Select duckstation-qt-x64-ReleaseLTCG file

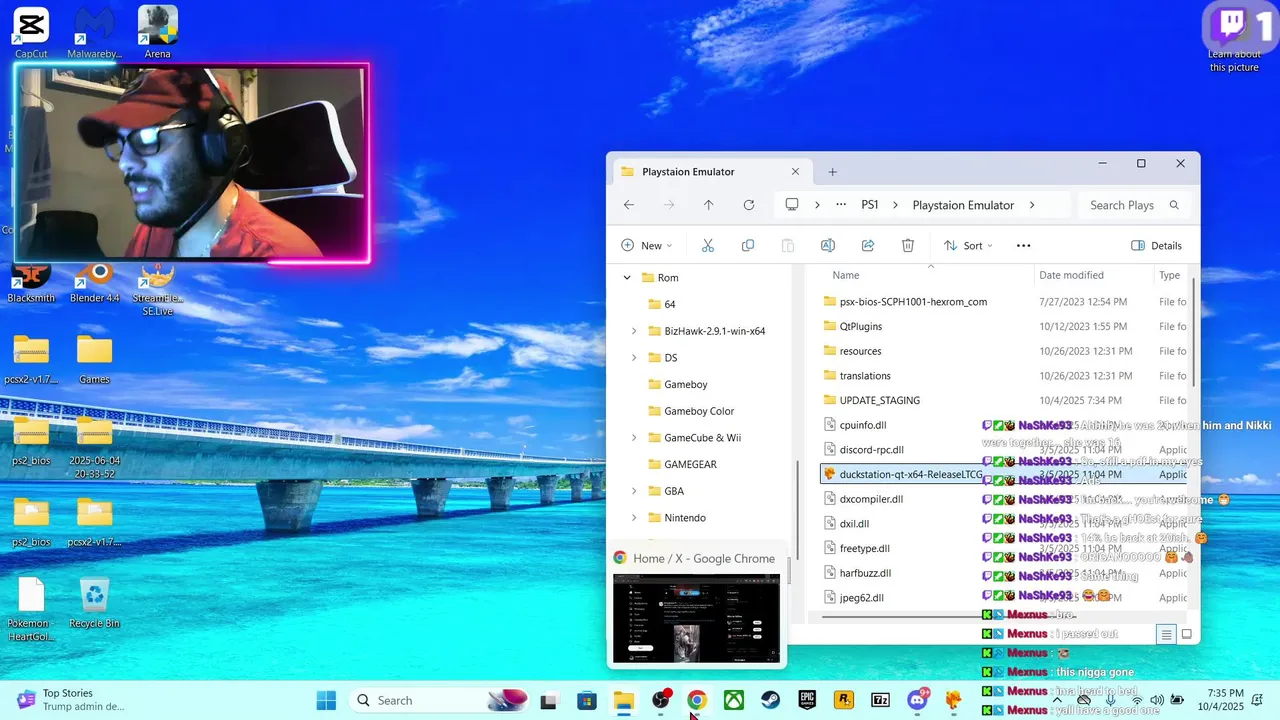pyautogui.click(x=1003, y=474)
